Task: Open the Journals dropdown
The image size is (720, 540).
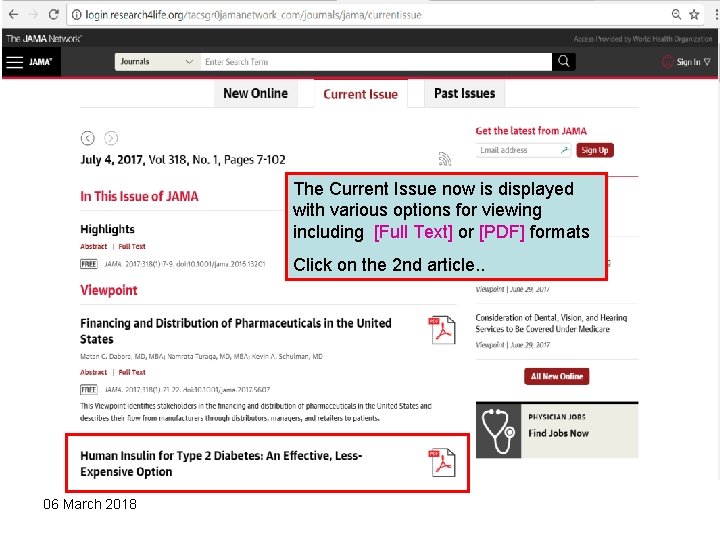Action: (x=157, y=62)
